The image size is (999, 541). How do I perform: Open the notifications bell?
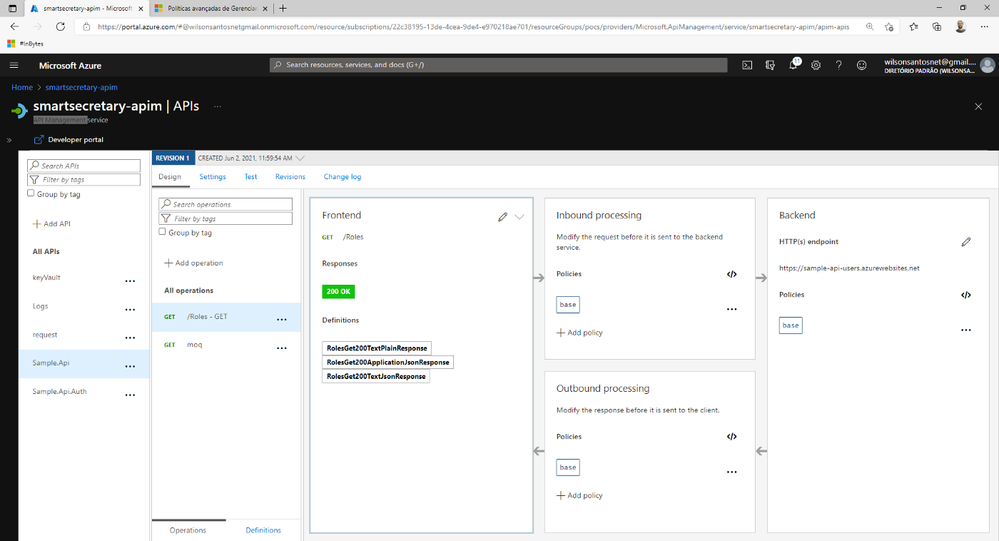click(x=794, y=64)
